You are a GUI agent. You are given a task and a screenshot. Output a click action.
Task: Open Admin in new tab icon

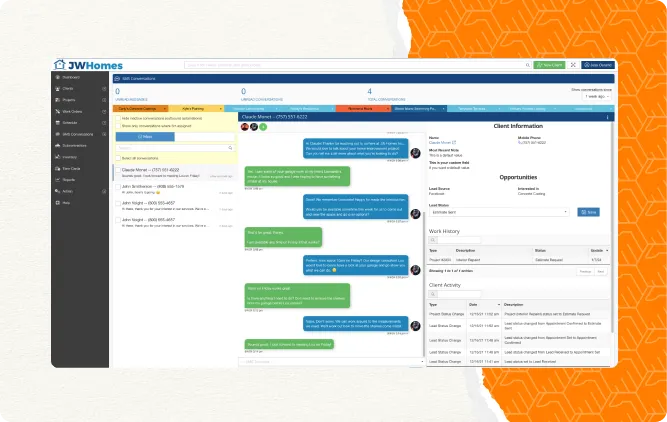(104, 191)
